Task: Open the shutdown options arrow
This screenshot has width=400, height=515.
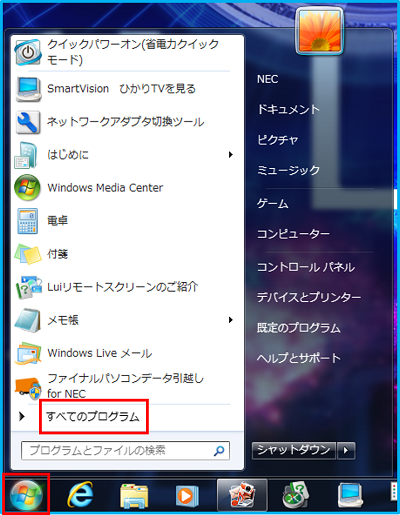Action: 346,451
